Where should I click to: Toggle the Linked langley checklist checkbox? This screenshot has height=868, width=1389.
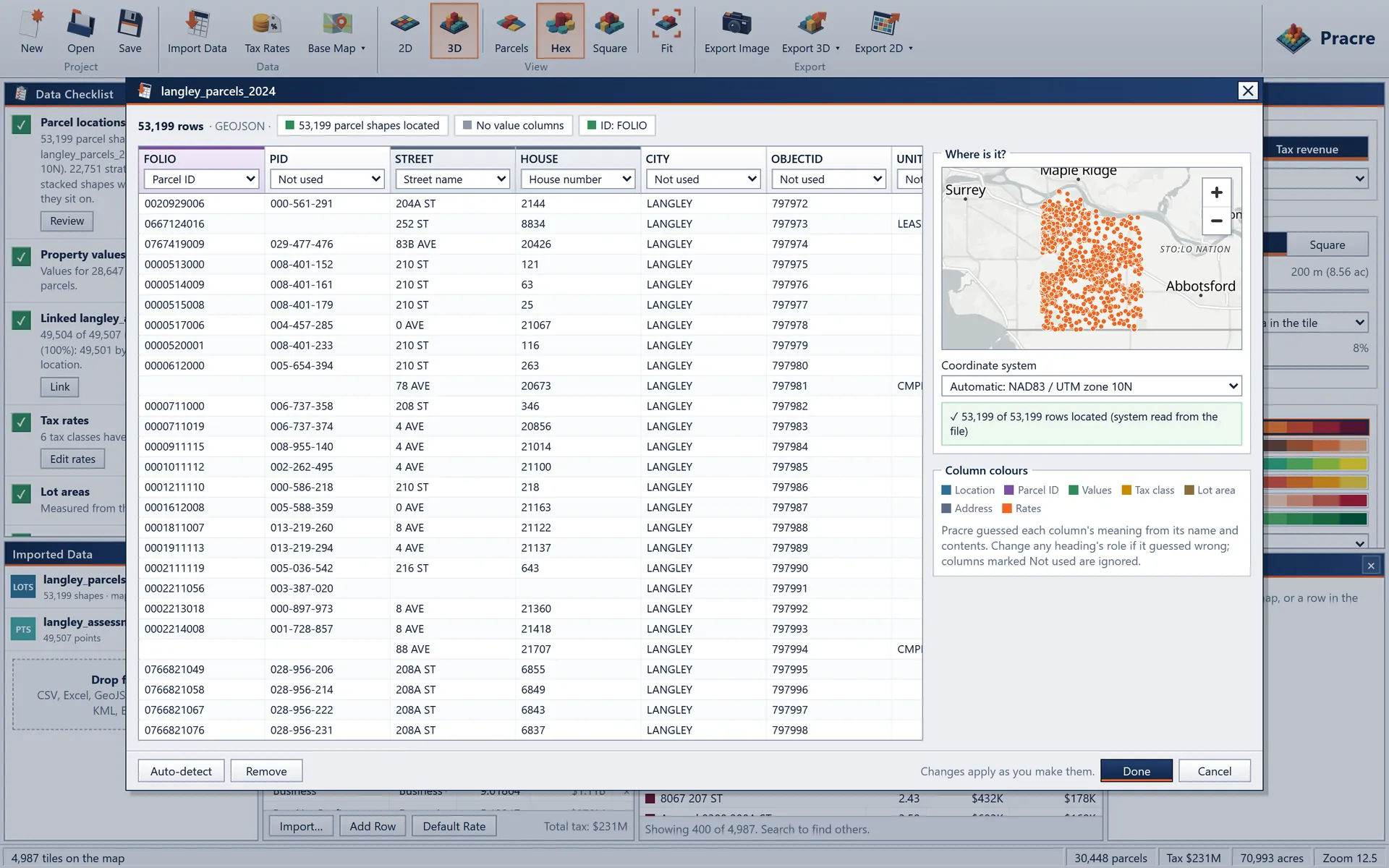21,320
